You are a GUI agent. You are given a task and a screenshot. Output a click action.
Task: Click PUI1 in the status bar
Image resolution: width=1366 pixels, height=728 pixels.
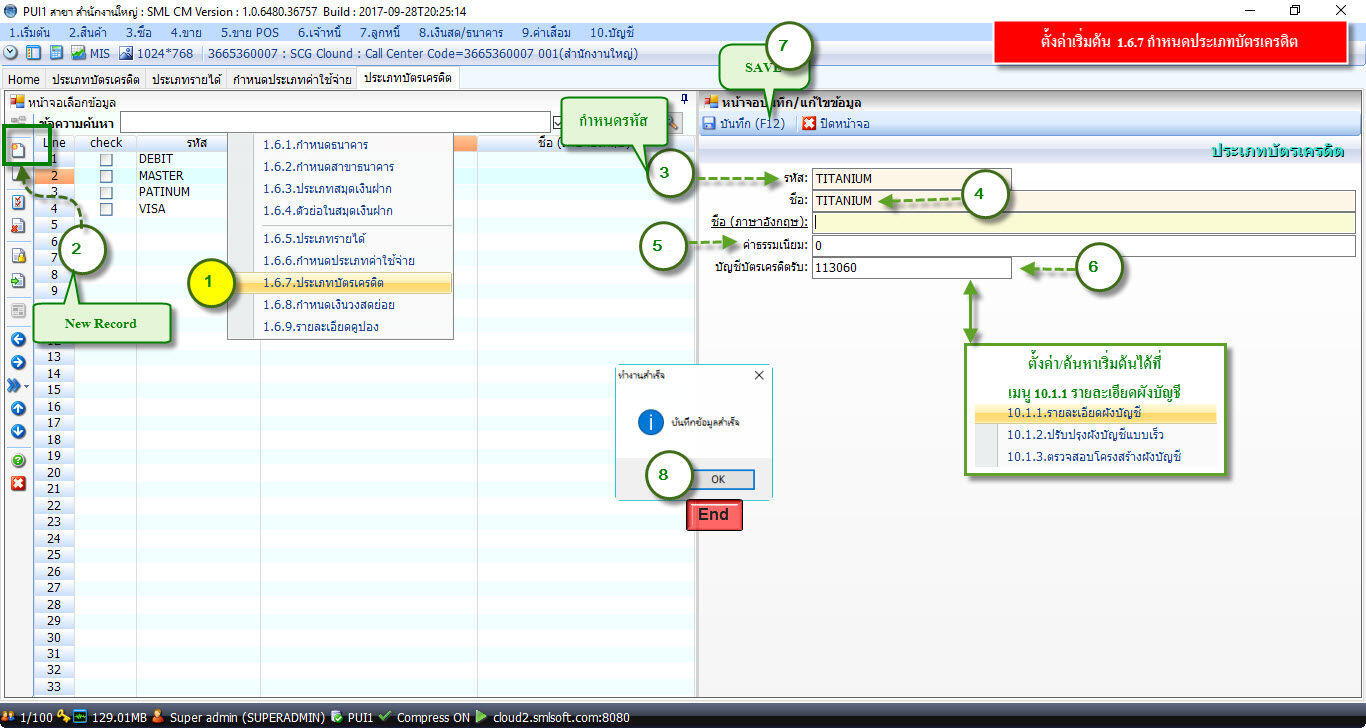pos(359,717)
